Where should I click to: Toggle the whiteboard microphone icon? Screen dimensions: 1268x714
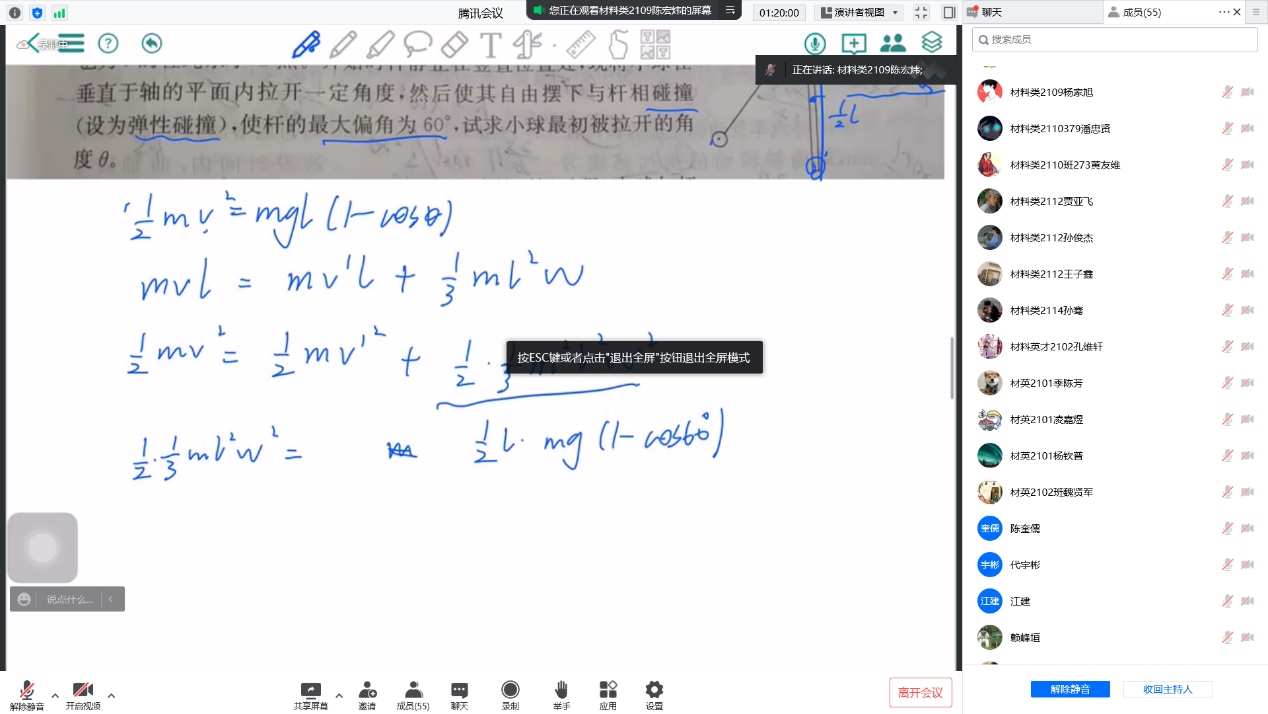tap(815, 43)
